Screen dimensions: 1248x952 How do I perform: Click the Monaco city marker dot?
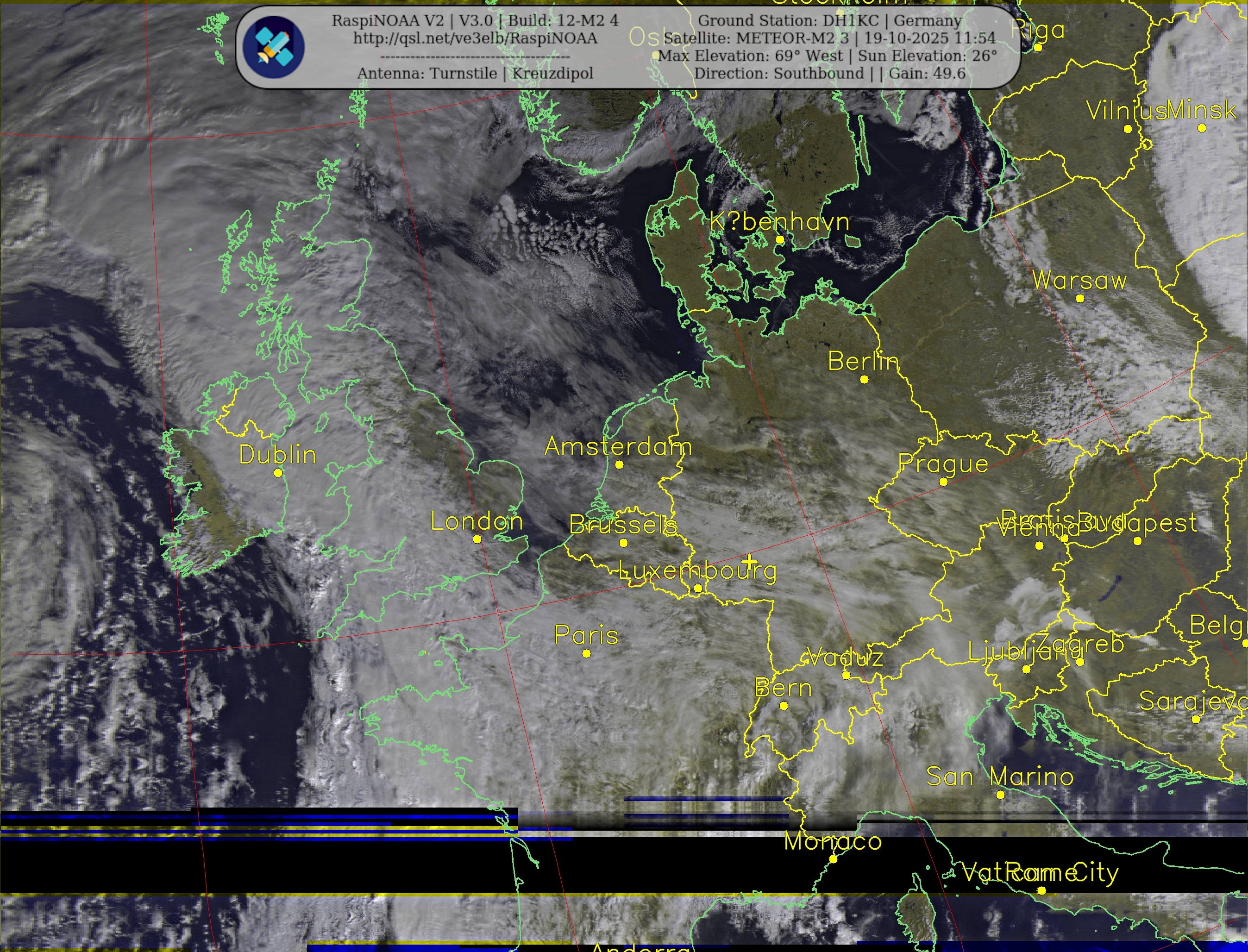833,859
